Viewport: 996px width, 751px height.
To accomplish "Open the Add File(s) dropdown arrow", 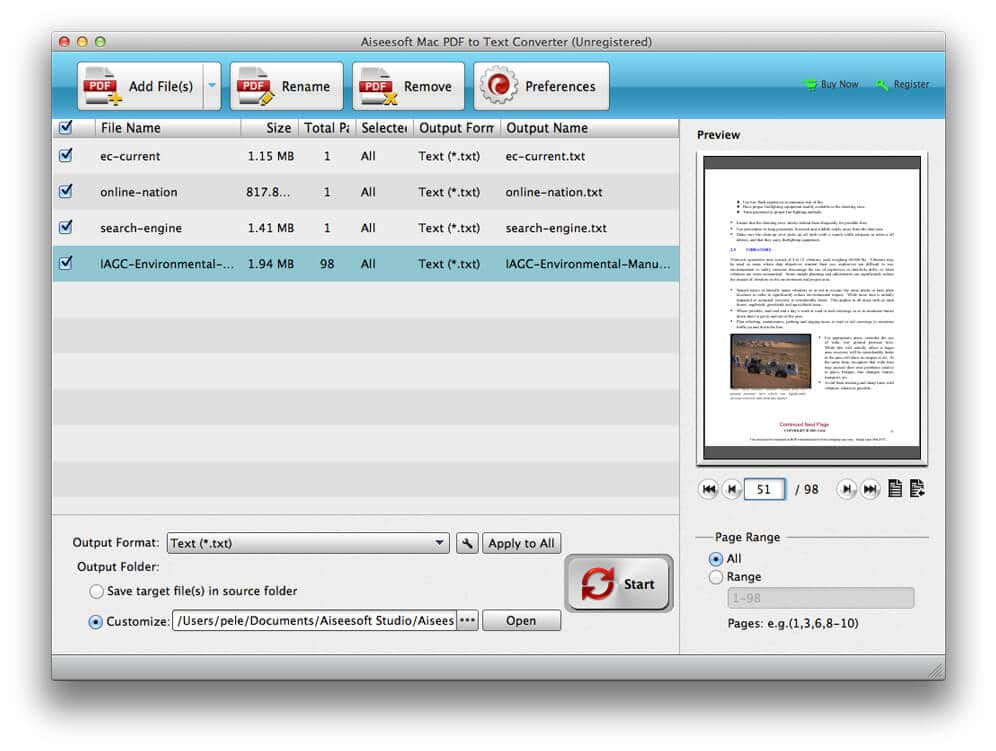I will (212, 86).
